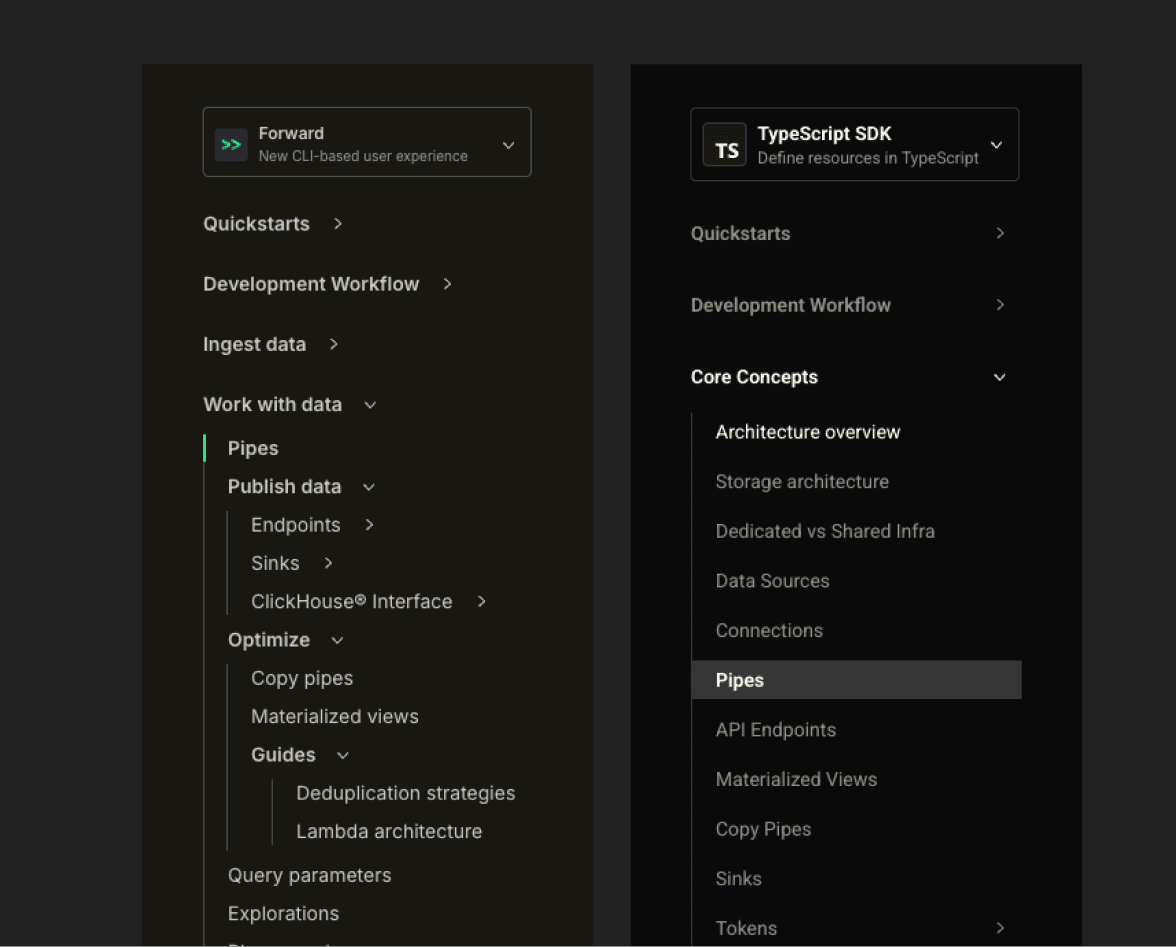Open the Query parameters page
1176x947 pixels.
tap(309, 876)
